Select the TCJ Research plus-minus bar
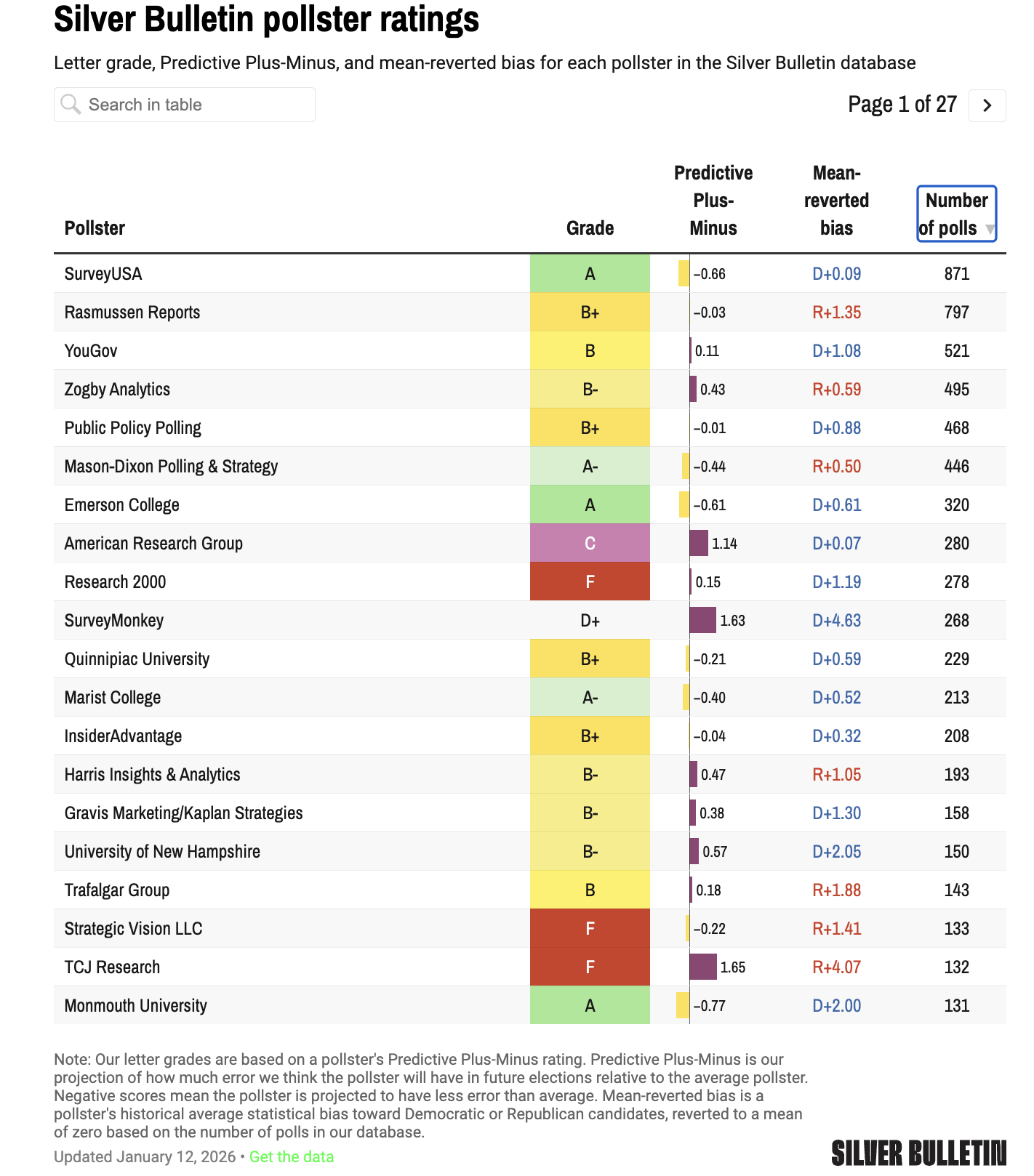This screenshot has width=1034, height=1176. click(x=703, y=967)
